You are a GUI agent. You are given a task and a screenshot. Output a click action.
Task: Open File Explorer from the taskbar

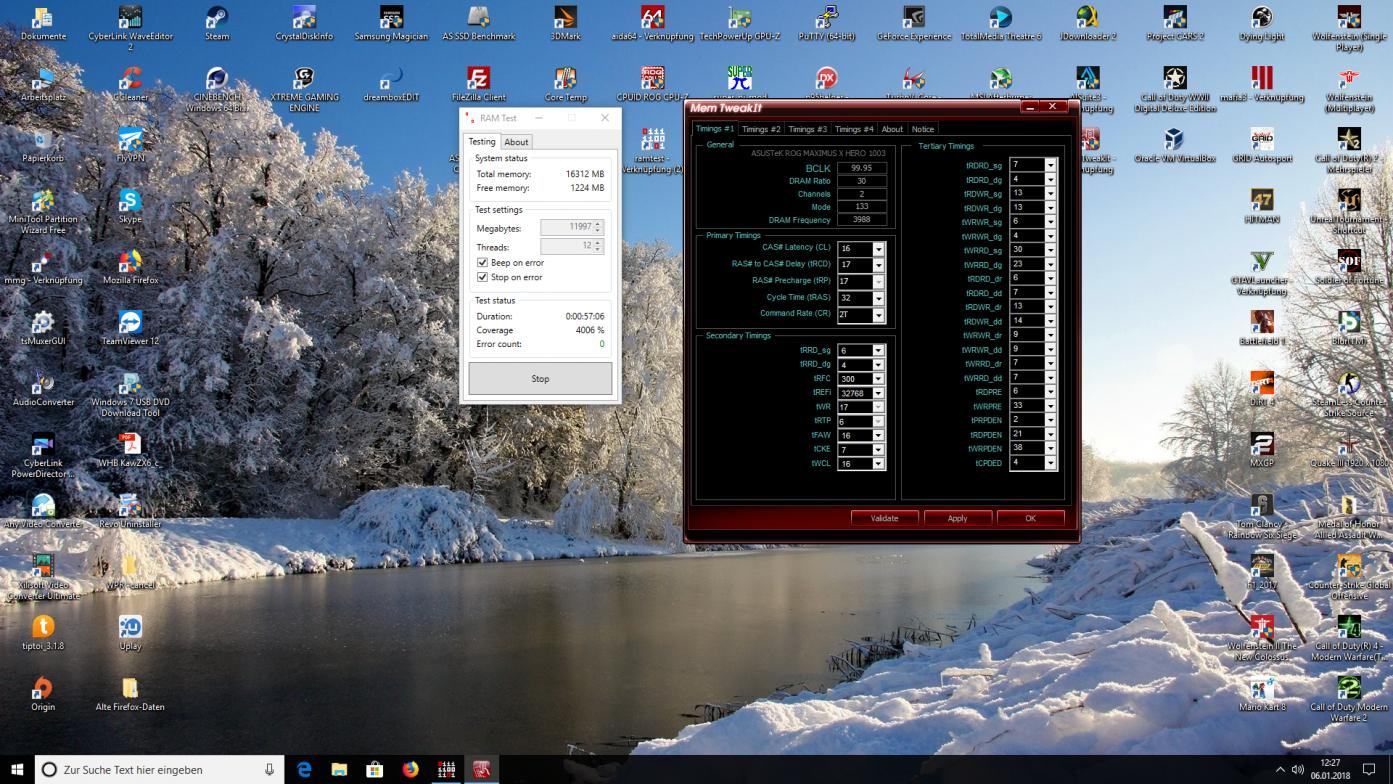[339, 769]
